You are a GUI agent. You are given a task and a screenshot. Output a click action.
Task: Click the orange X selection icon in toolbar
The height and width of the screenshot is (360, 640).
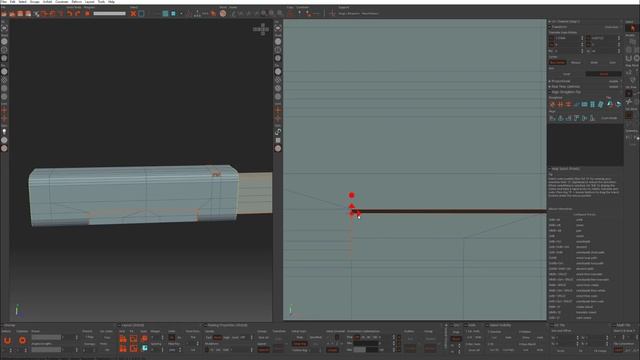pos(133,14)
